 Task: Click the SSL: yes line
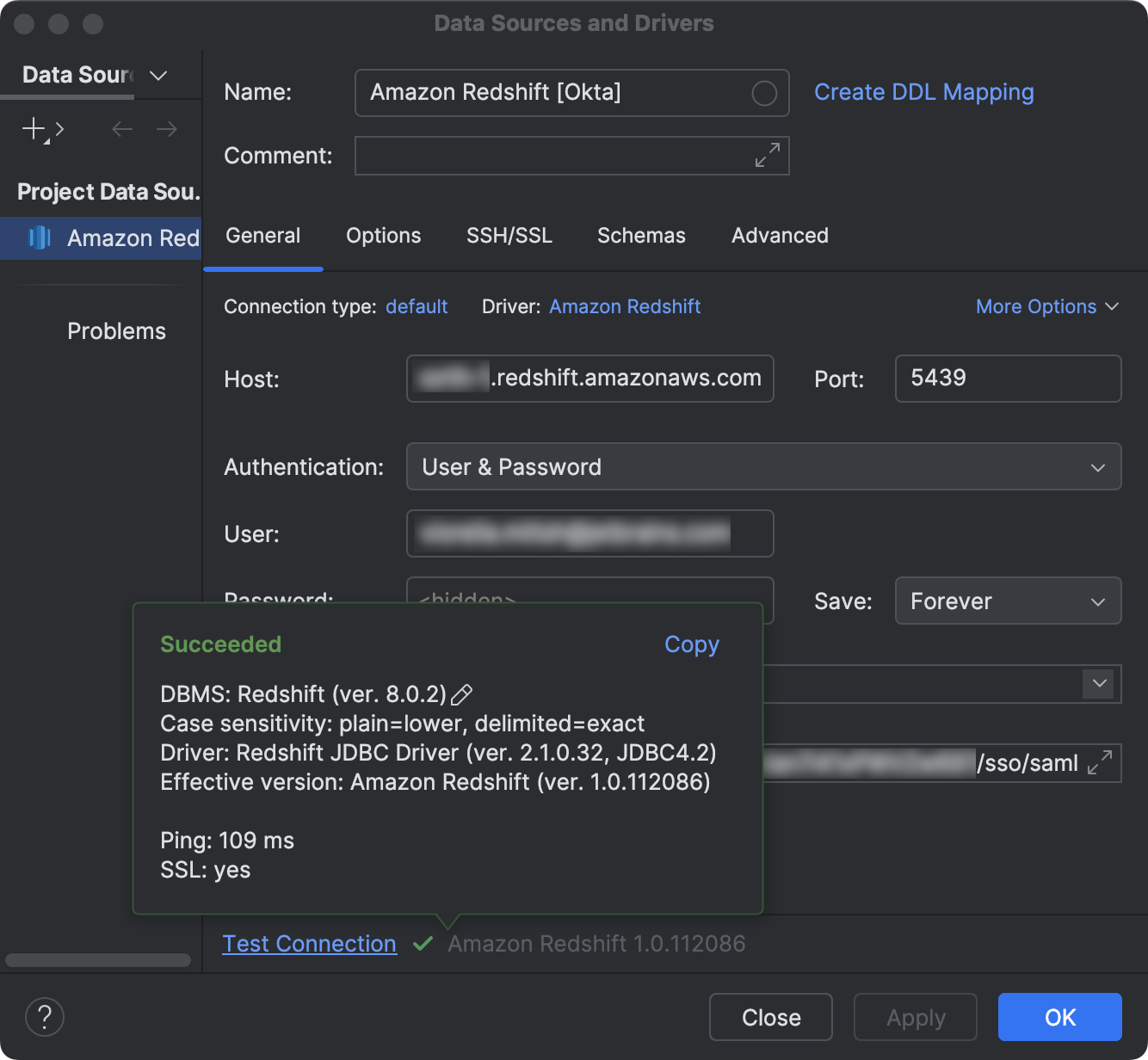[x=206, y=870]
